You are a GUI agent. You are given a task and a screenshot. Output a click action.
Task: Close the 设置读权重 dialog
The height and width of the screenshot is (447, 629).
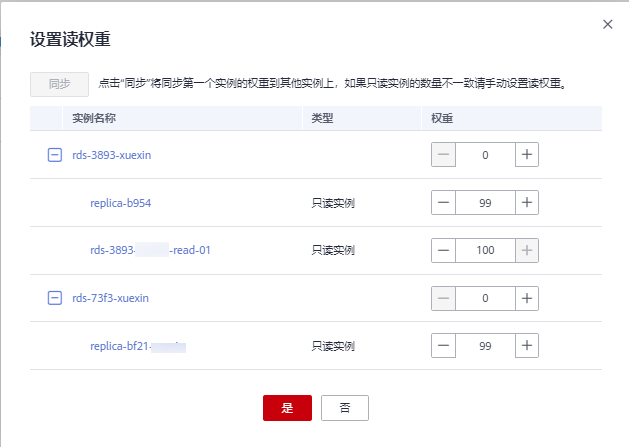(x=607, y=24)
